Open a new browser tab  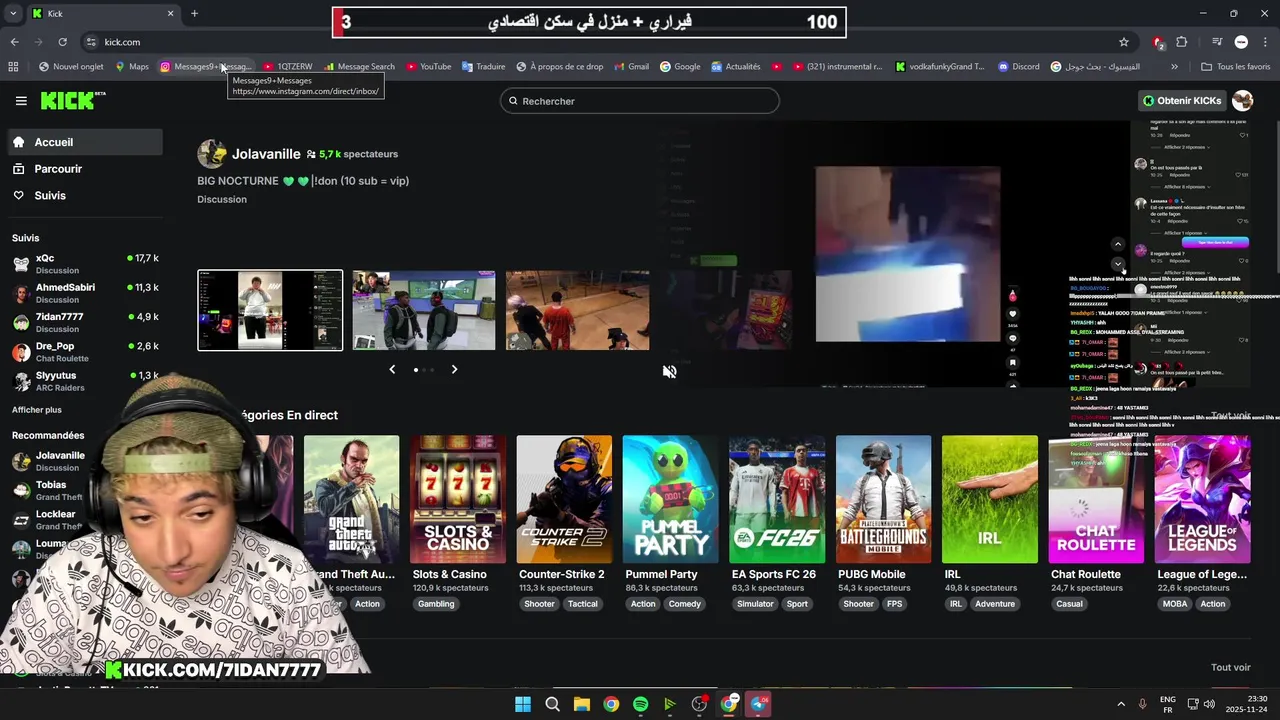coord(194,13)
